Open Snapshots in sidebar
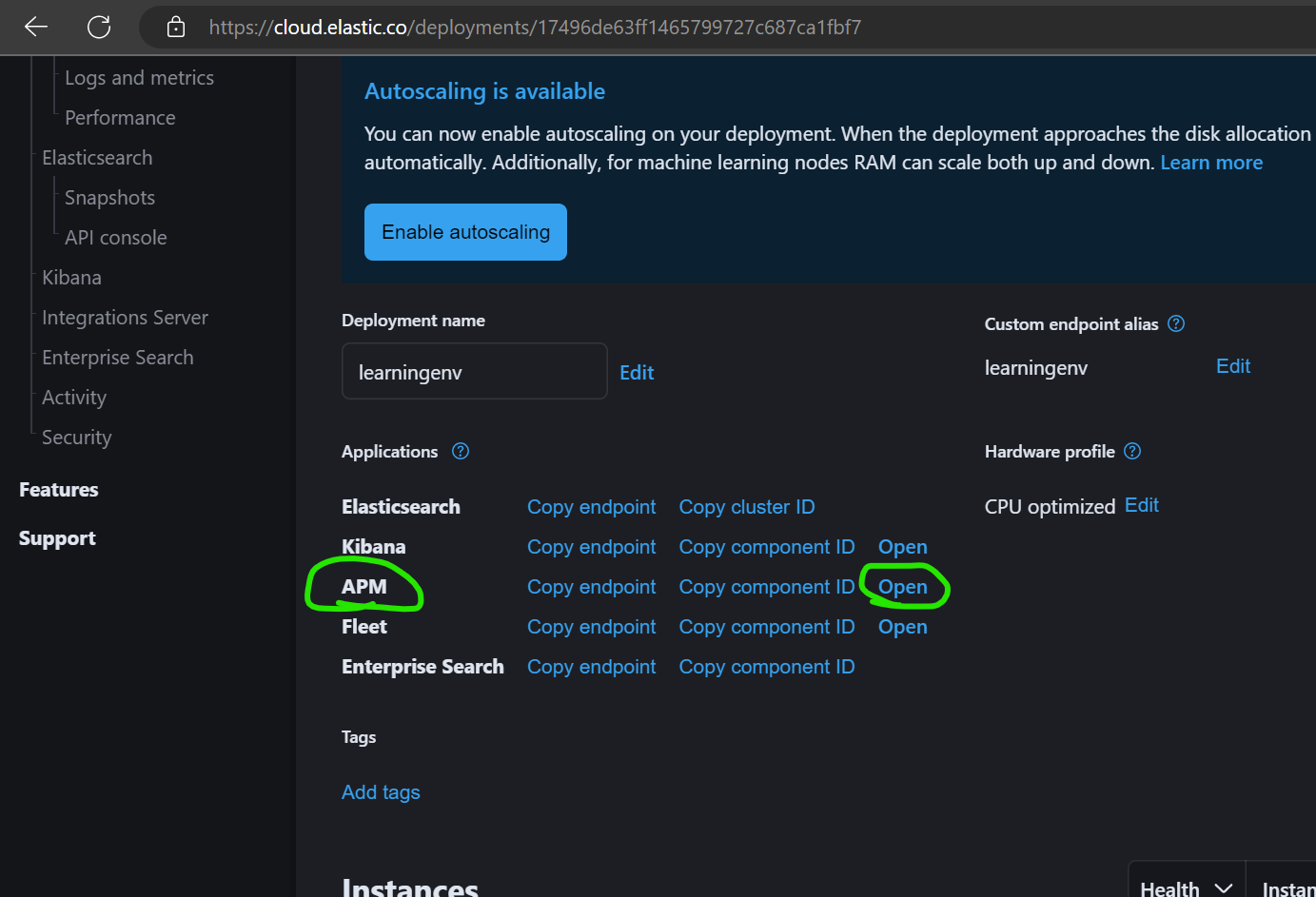Screen dimensions: 1316x897 (109, 198)
